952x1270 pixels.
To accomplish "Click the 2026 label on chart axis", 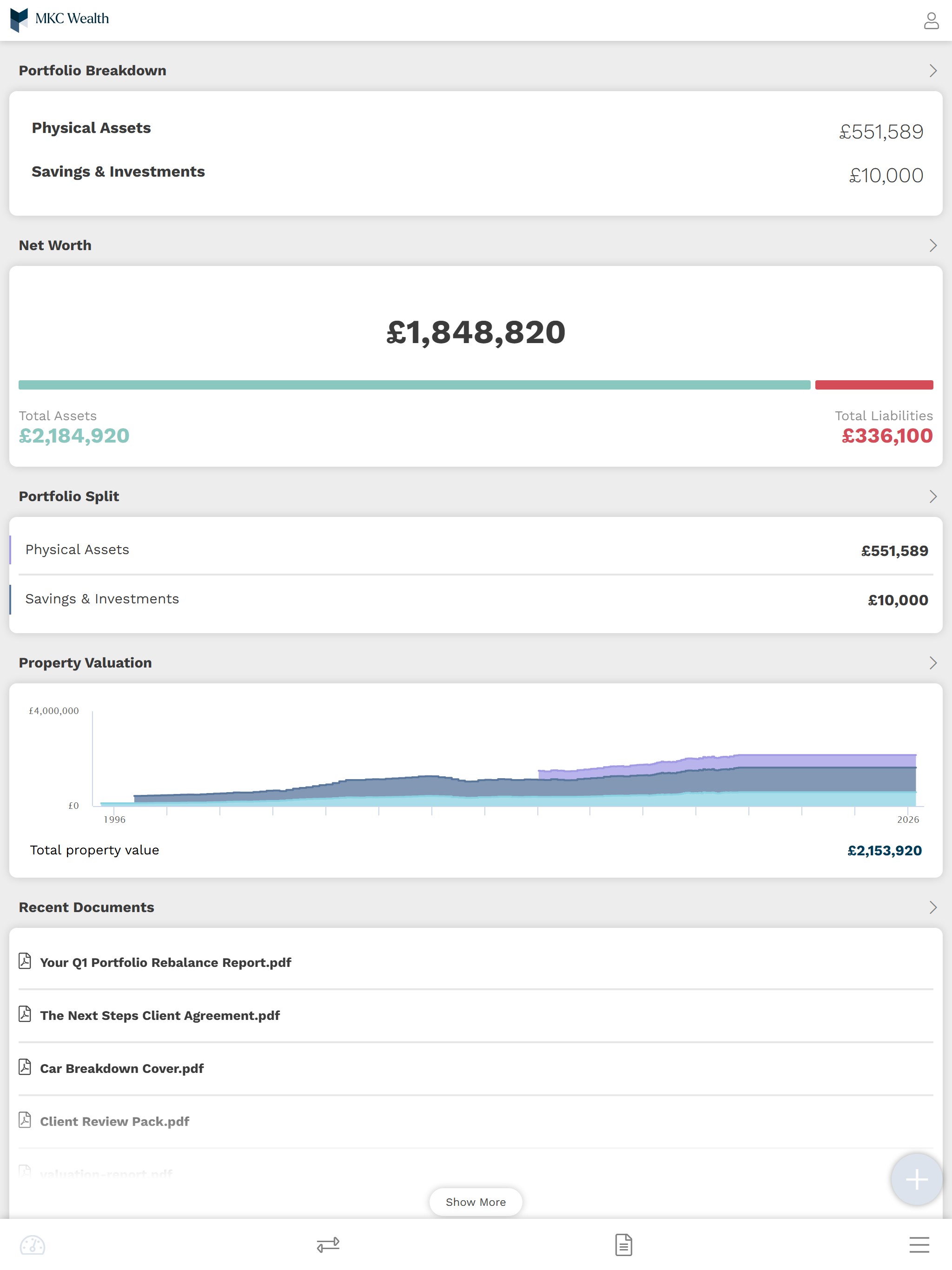I will tap(908, 819).
